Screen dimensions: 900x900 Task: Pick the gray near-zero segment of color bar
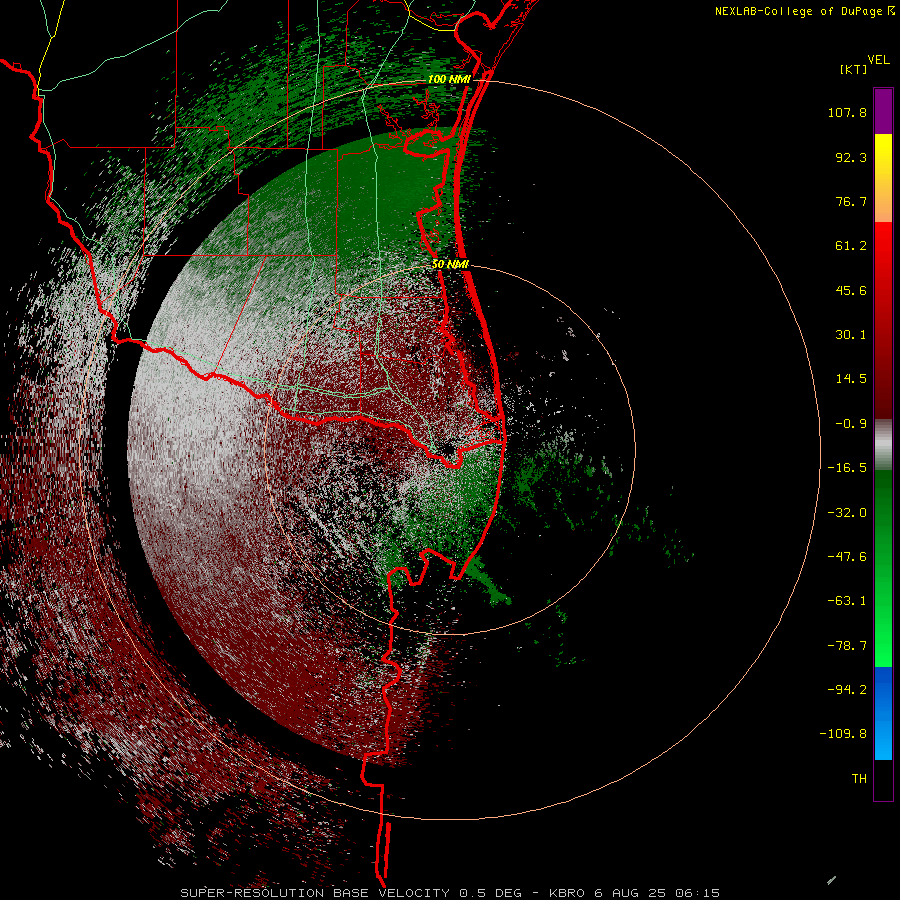point(883,445)
